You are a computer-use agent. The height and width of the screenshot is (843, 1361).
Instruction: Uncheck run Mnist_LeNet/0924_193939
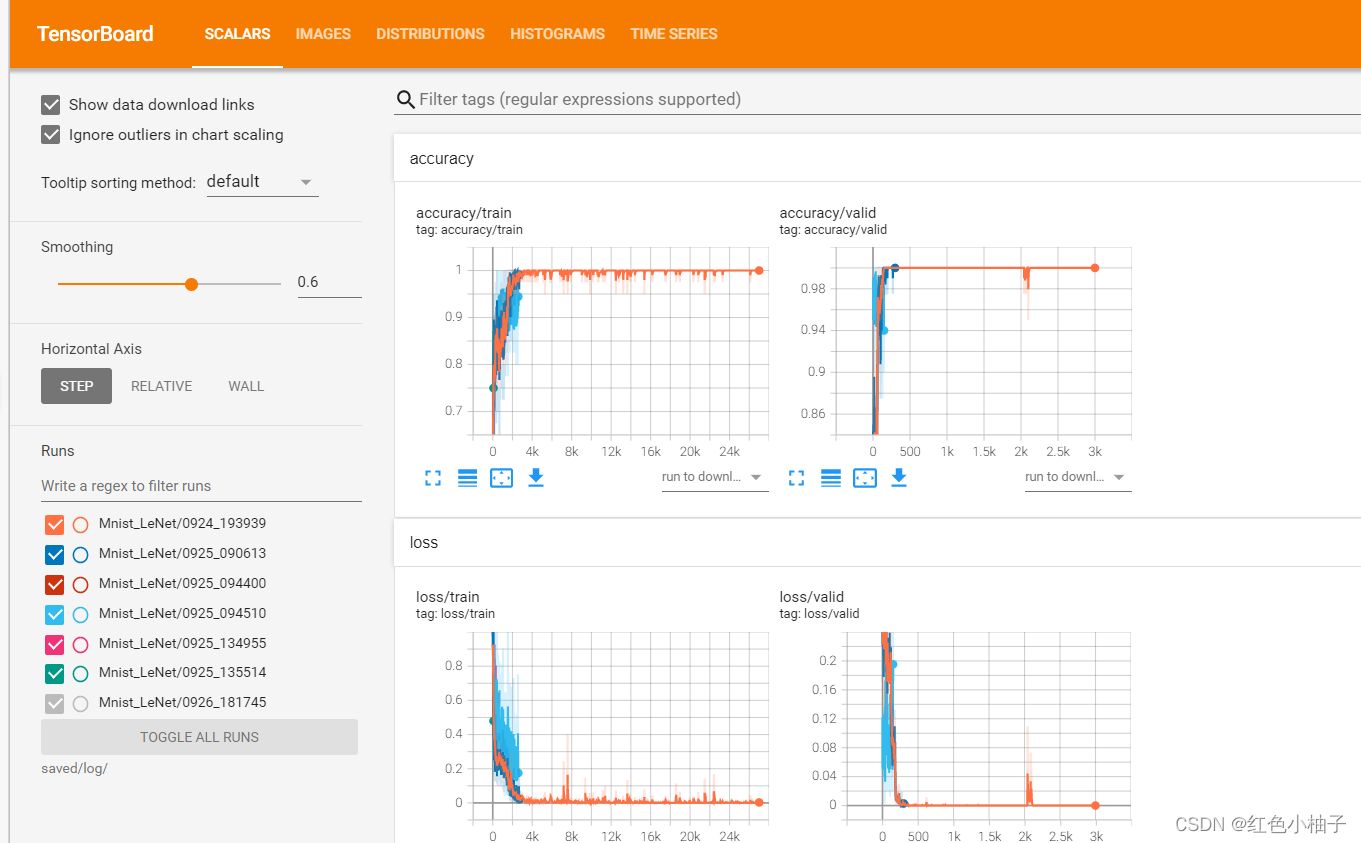[55, 524]
